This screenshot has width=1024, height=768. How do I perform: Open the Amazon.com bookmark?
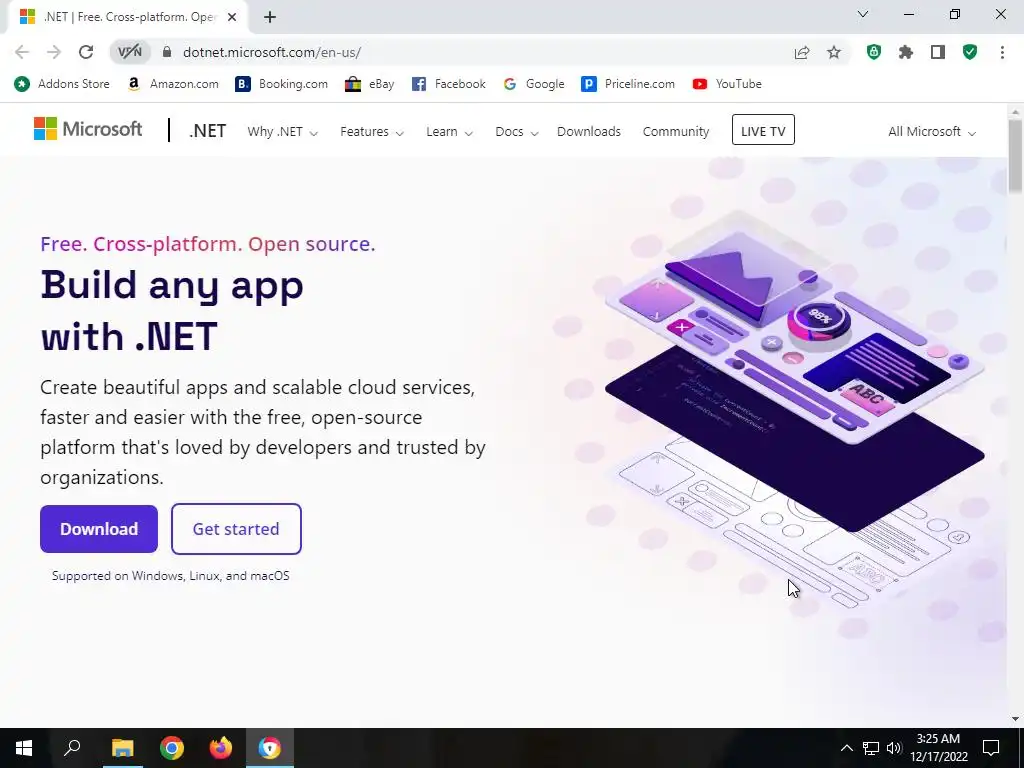coord(172,84)
